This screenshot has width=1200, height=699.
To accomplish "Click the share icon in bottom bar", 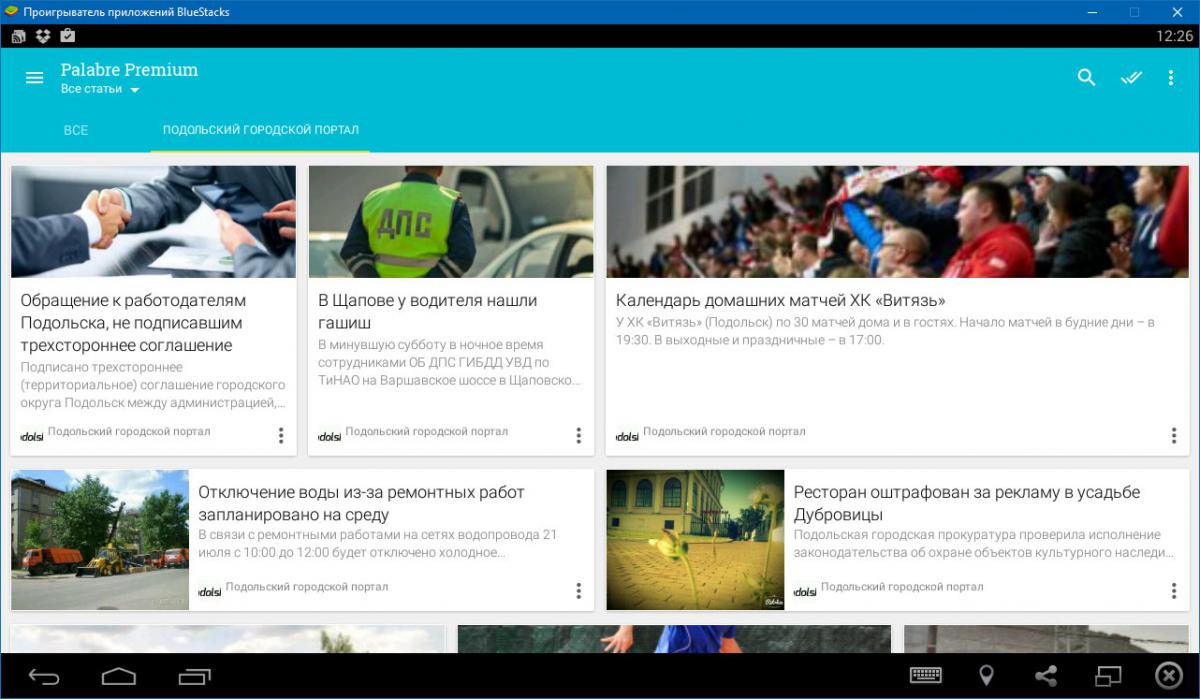I will tap(1046, 676).
